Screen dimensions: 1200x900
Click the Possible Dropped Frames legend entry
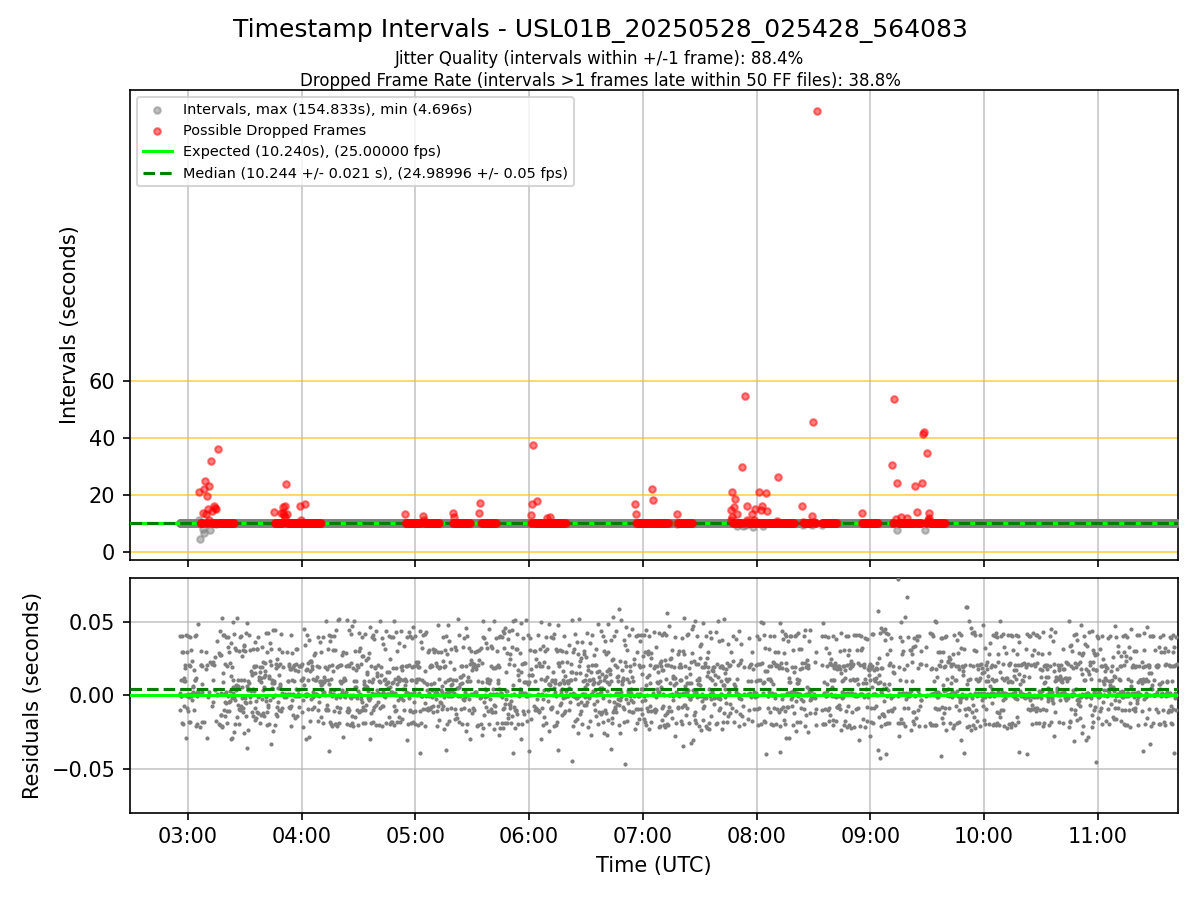[x=274, y=130]
